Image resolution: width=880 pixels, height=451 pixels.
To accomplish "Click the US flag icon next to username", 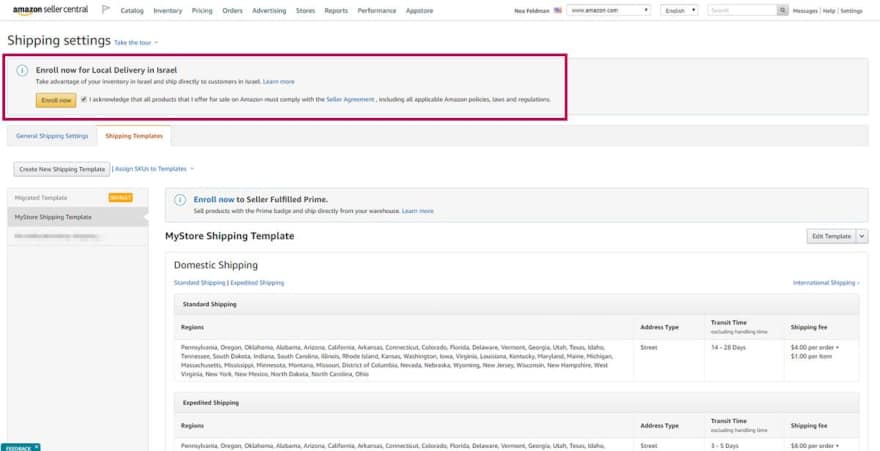I will pos(557,10).
